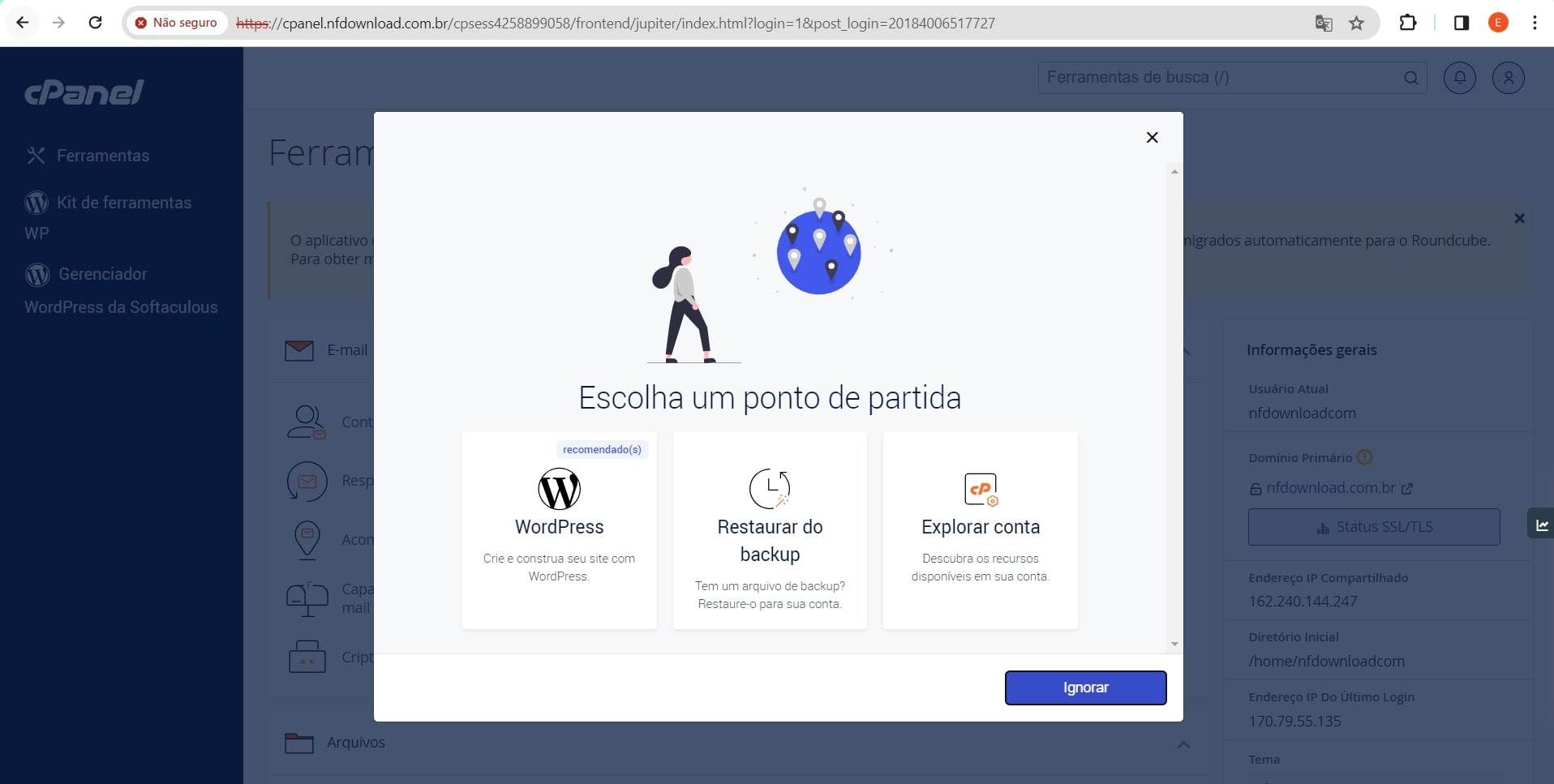Click the info icon next to Domínio Primário
Image resolution: width=1554 pixels, height=784 pixels.
coord(1364,457)
